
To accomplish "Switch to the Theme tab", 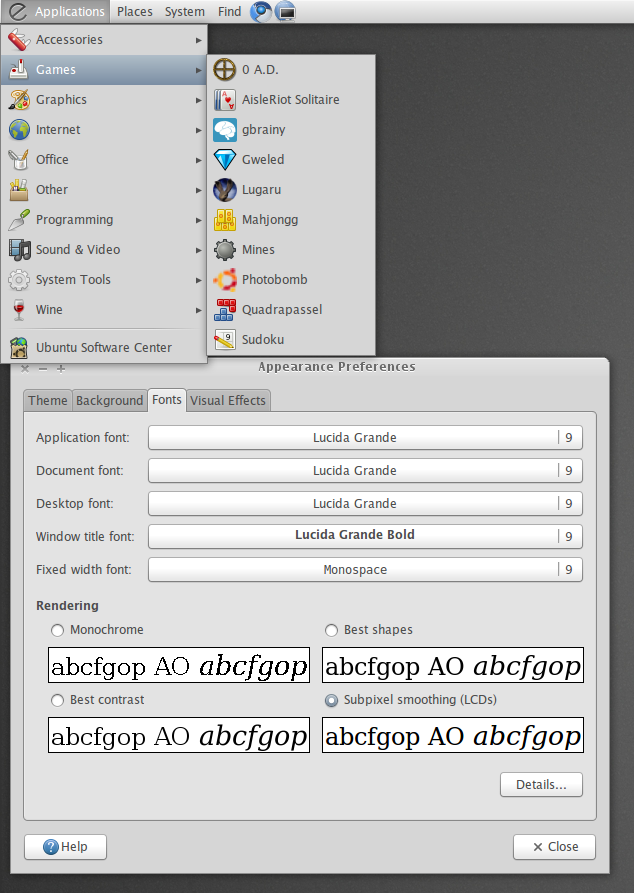I will (48, 400).
